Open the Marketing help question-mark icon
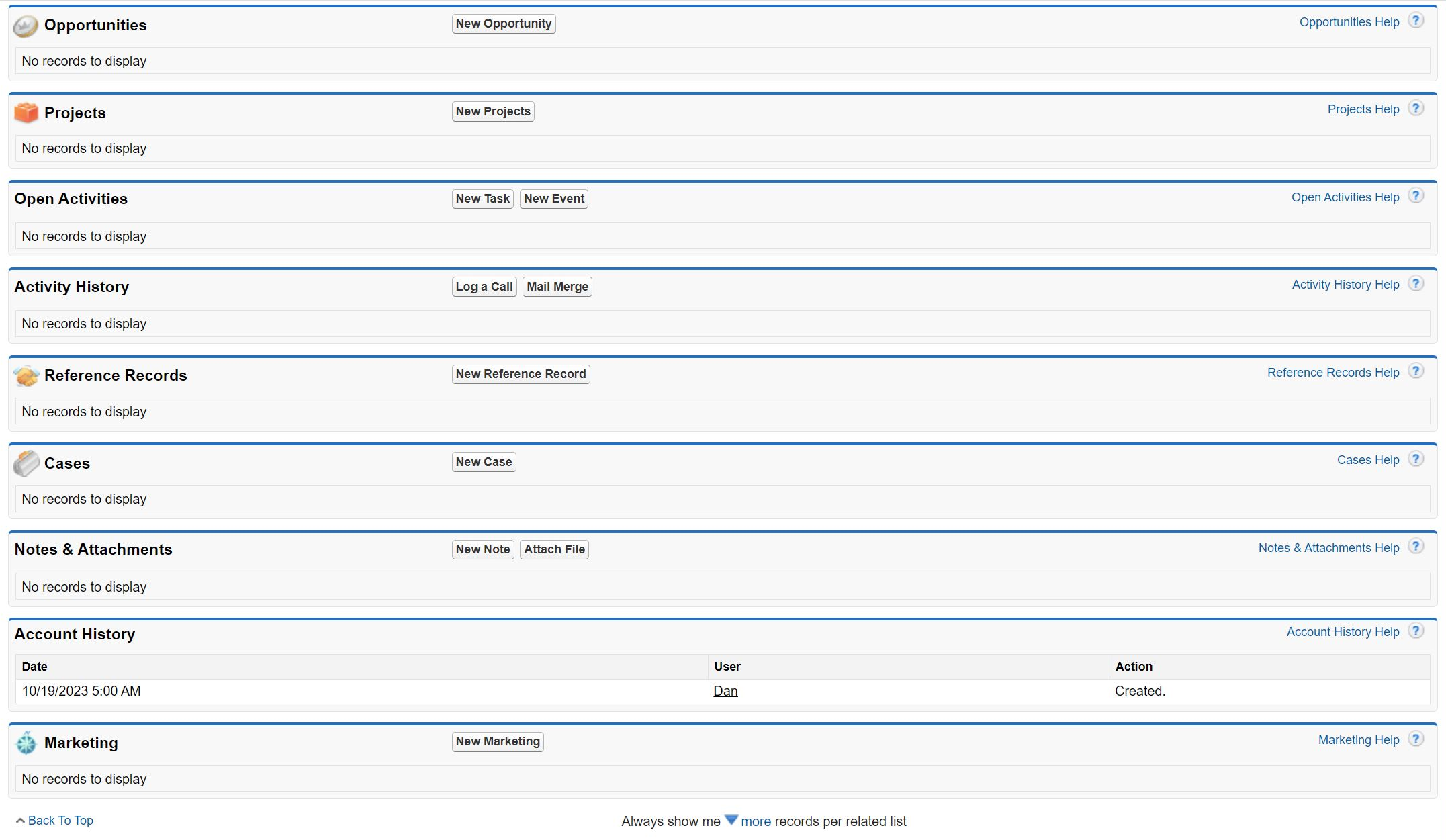Viewport: 1446px width, 840px height. (x=1416, y=739)
